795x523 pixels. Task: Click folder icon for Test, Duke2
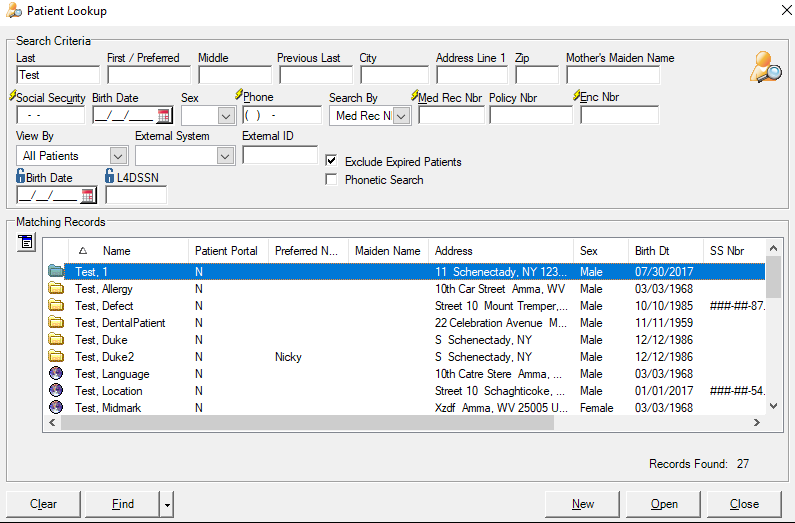(x=56, y=356)
